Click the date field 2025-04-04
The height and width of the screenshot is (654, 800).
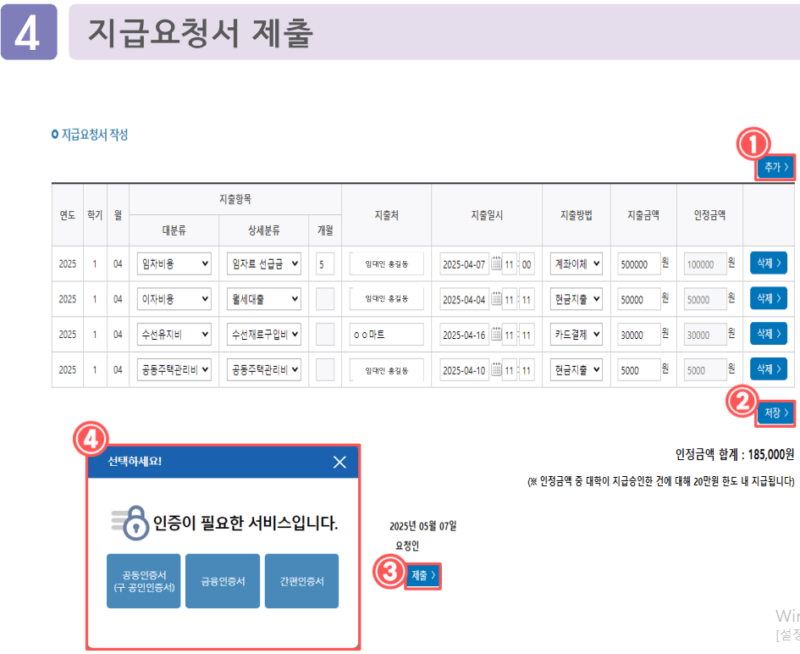tap(464, 299)
